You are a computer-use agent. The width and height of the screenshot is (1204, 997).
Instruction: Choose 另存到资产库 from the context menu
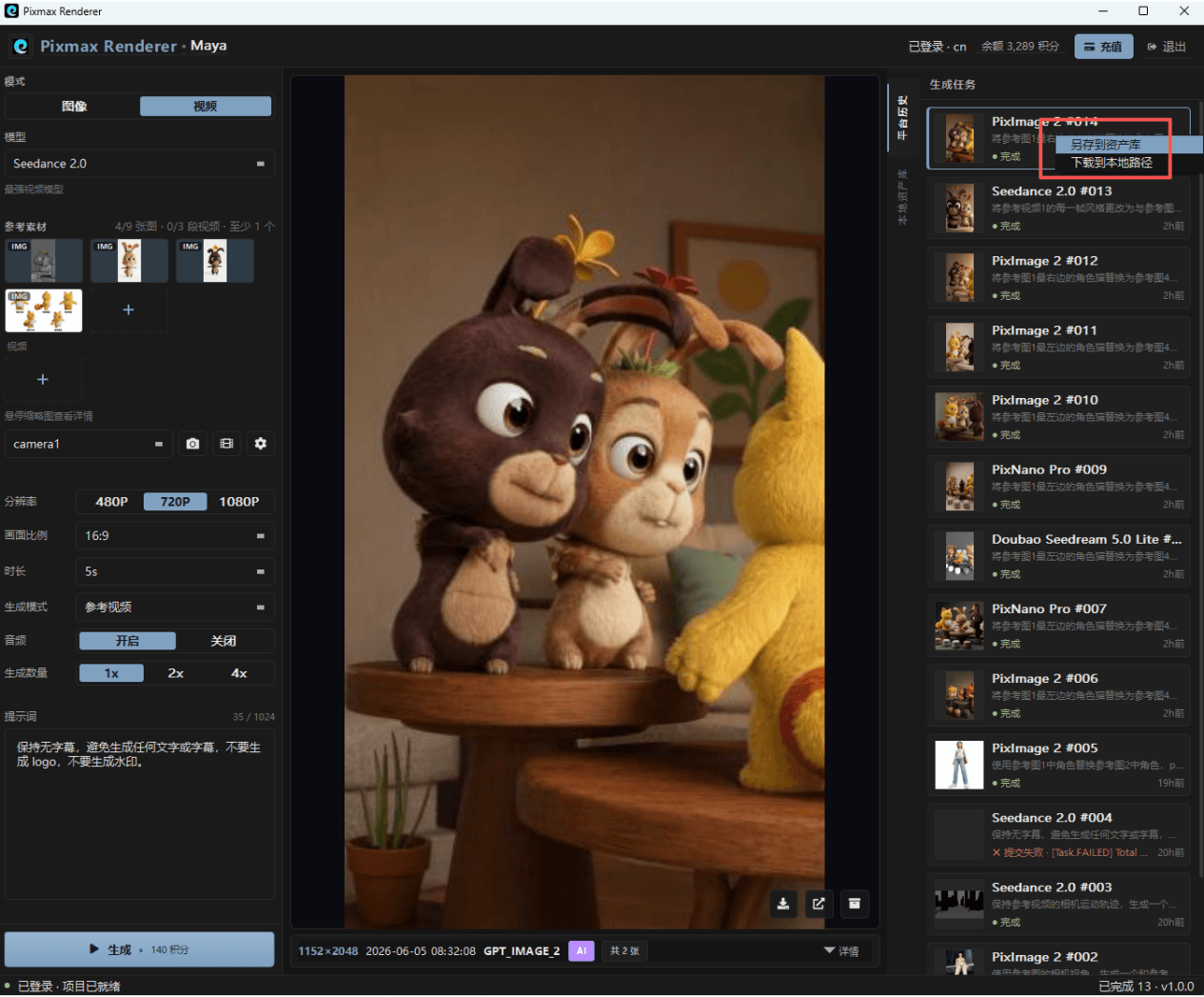[1128, 145]
